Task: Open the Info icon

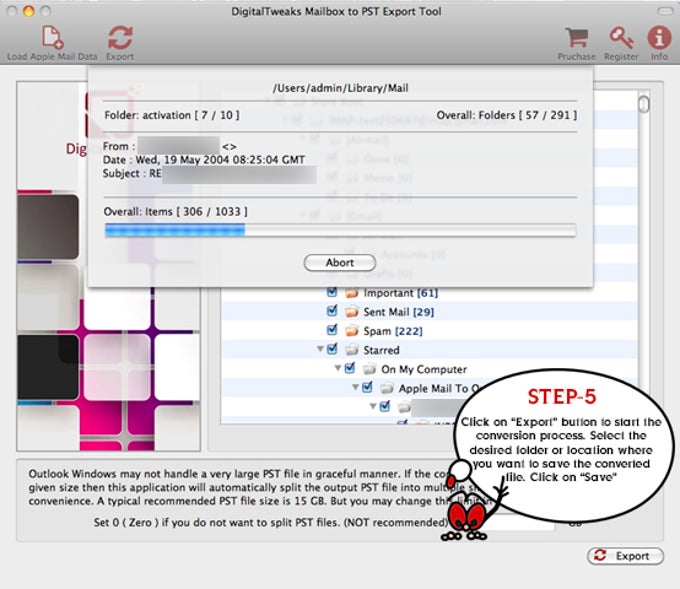Action: pyautogui.click(x=659, y=37)
